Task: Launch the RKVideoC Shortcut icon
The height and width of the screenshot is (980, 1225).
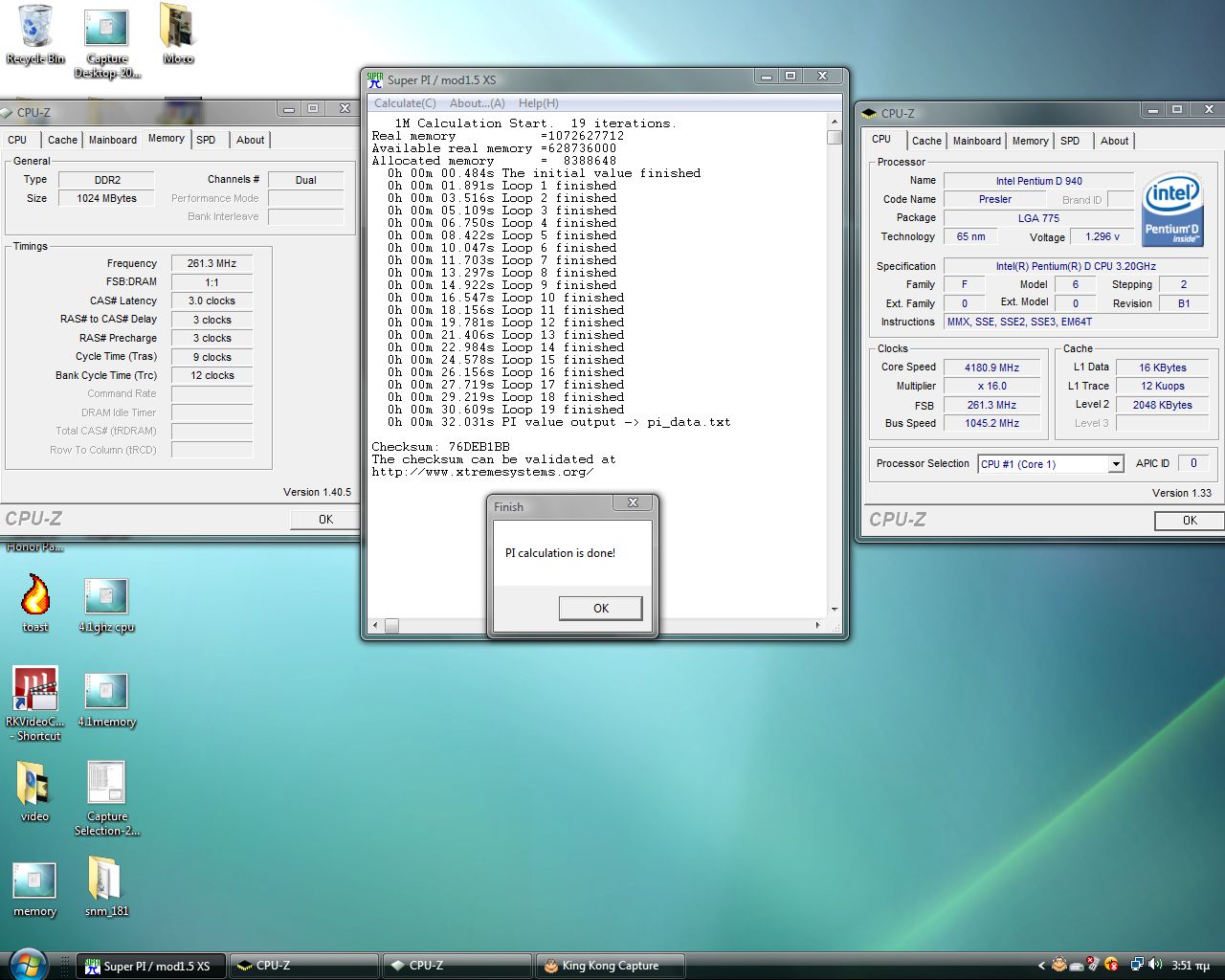Action: point(35,703)
